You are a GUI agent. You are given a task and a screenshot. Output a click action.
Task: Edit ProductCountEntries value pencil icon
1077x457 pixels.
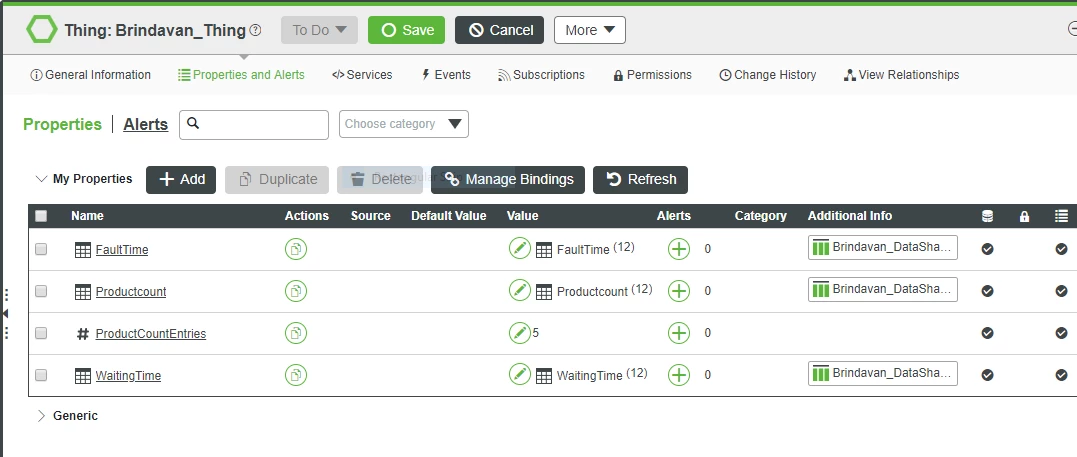click(x=520, y=333)
